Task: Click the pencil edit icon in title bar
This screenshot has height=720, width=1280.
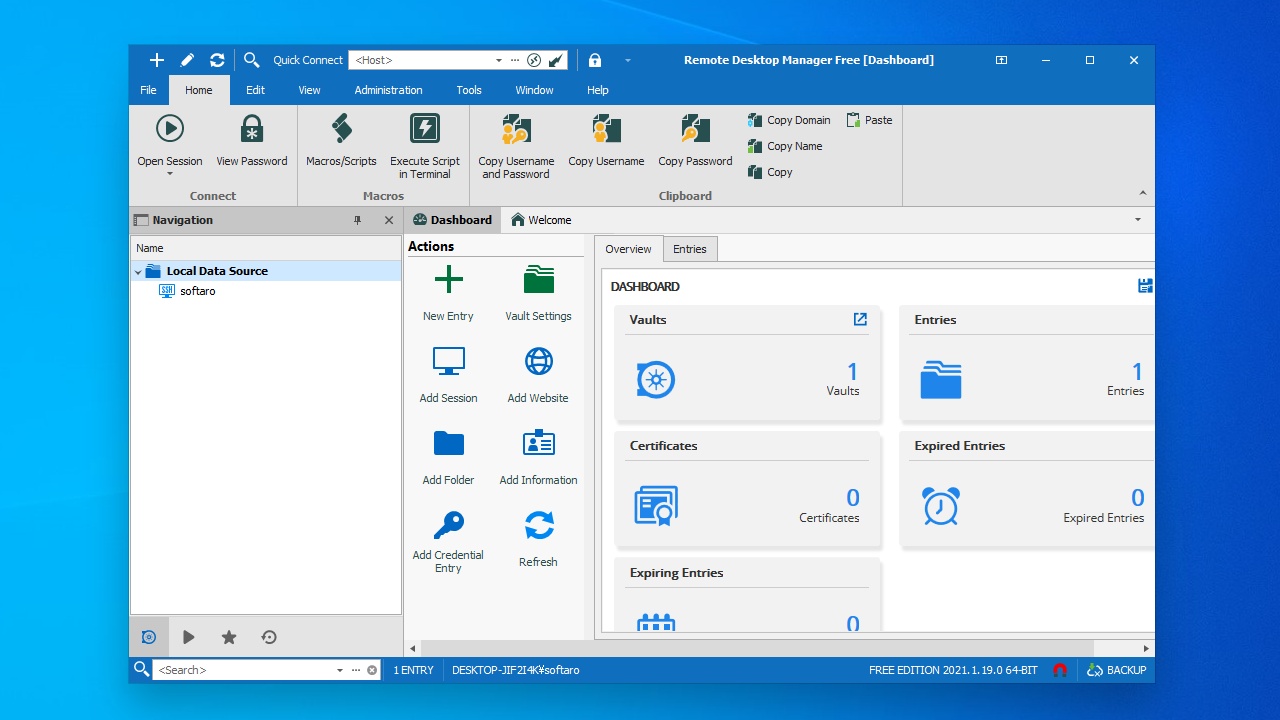Action: coord(187,60)
